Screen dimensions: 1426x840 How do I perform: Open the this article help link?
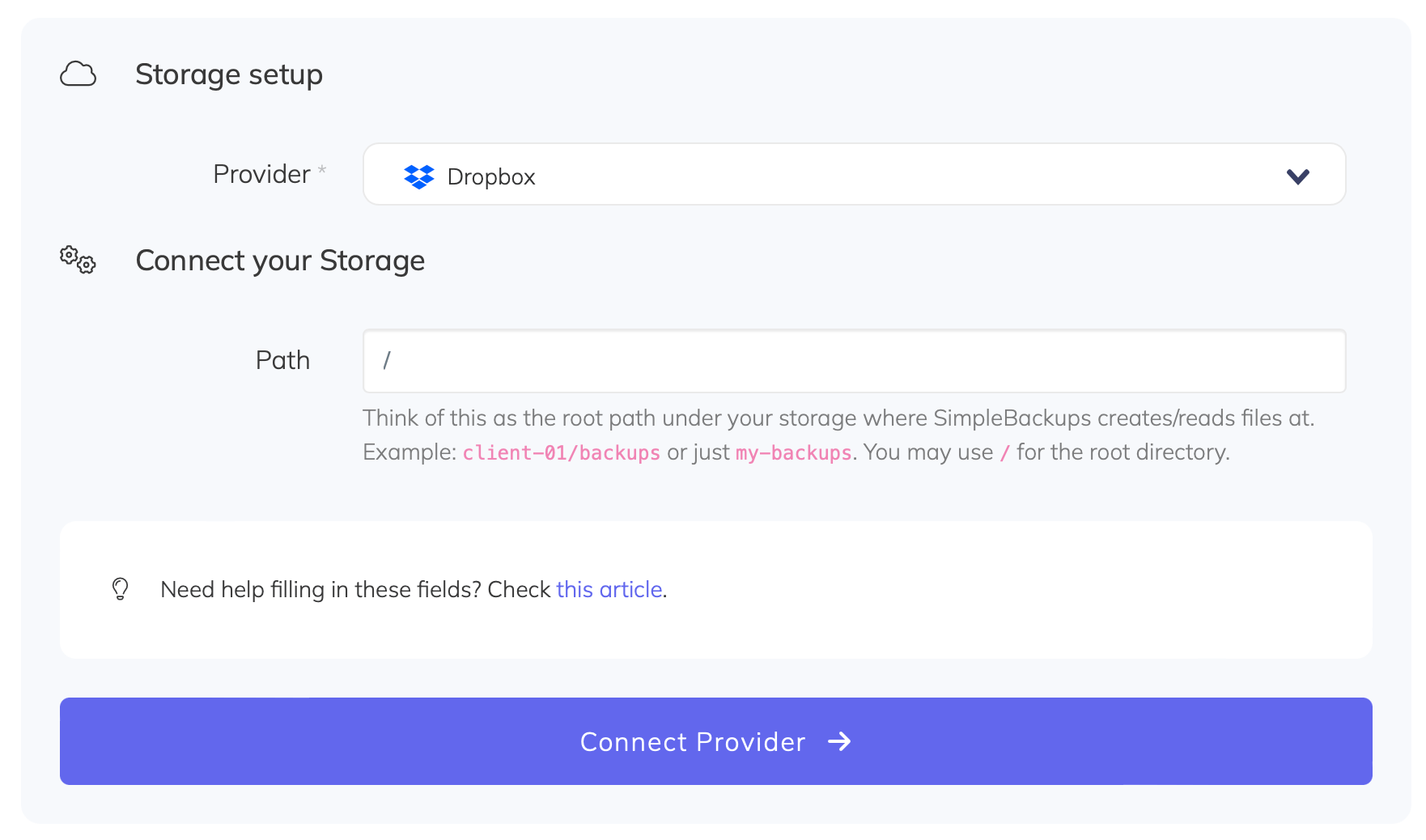pos(609,589)
